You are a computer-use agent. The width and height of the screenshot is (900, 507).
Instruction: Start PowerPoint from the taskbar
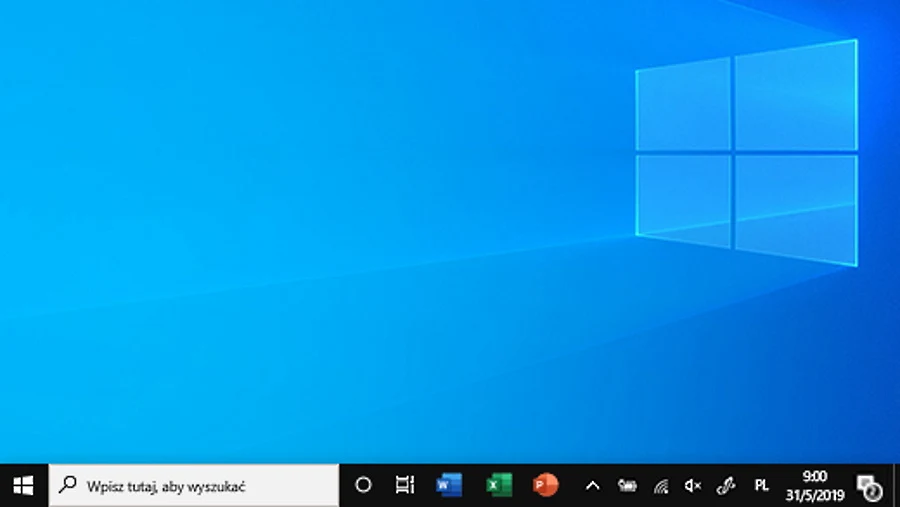[x=545, y=485]
